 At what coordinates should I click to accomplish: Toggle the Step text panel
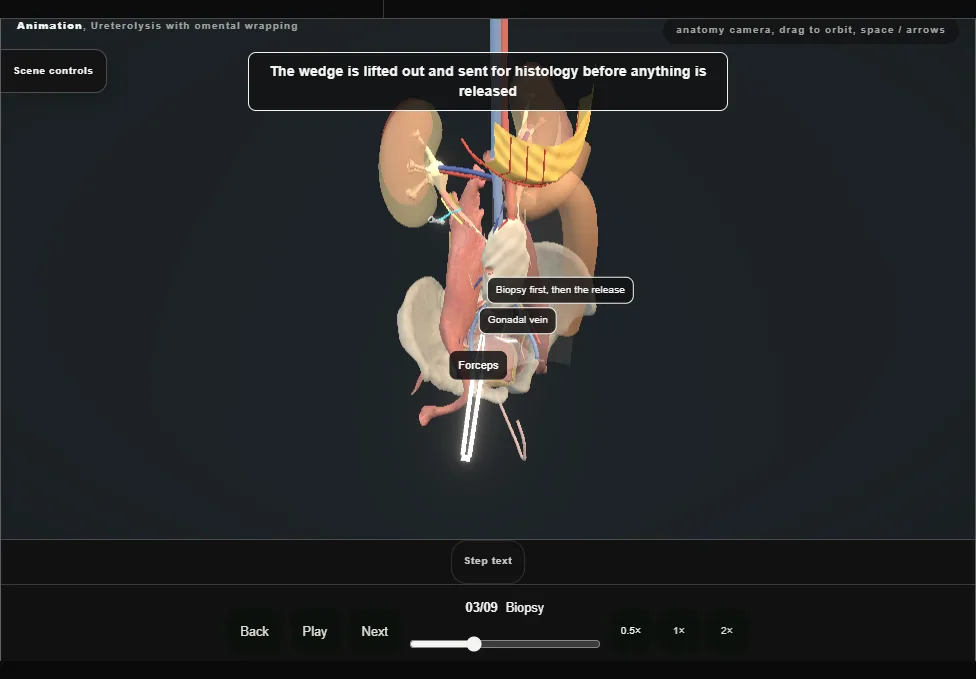(487, 561)
